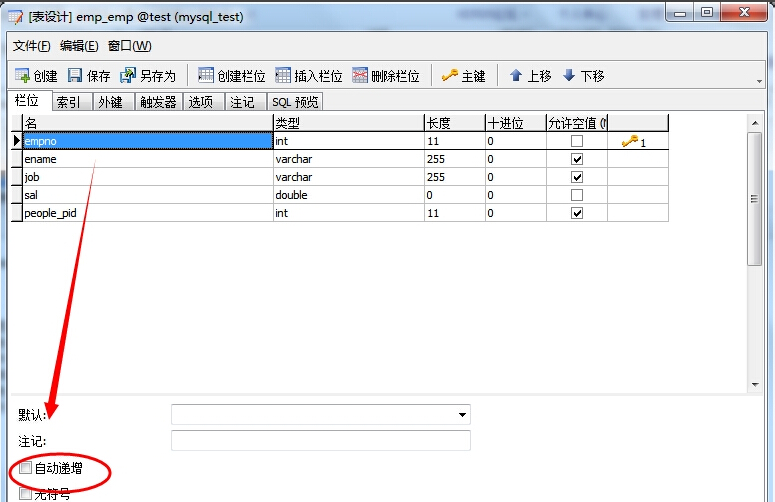
Task: Click the 保存 (Save) toolbar icon
Action: click(75, 76)
